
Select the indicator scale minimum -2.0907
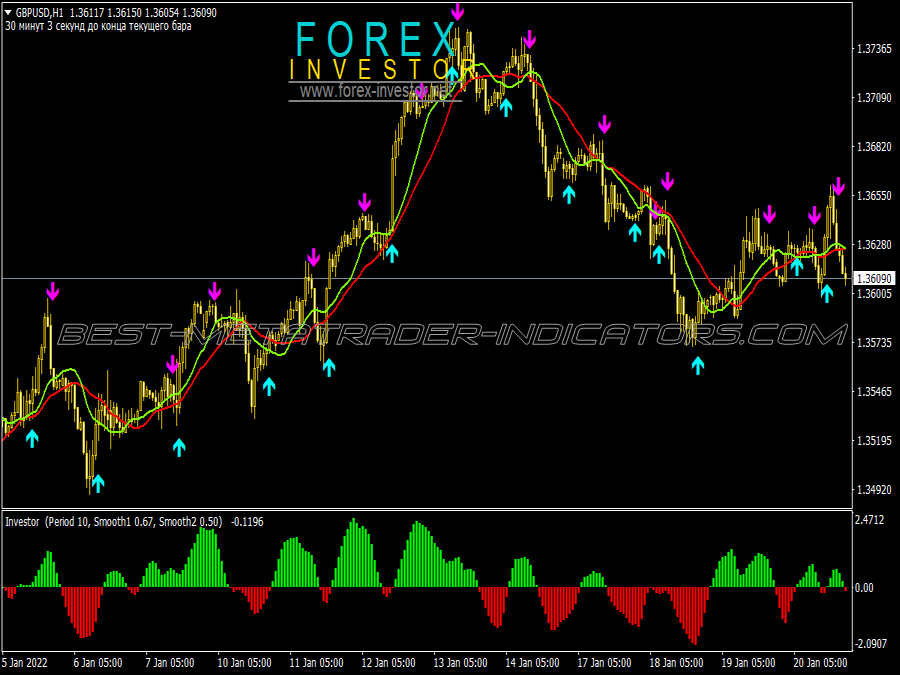click(x=871, y=644)
